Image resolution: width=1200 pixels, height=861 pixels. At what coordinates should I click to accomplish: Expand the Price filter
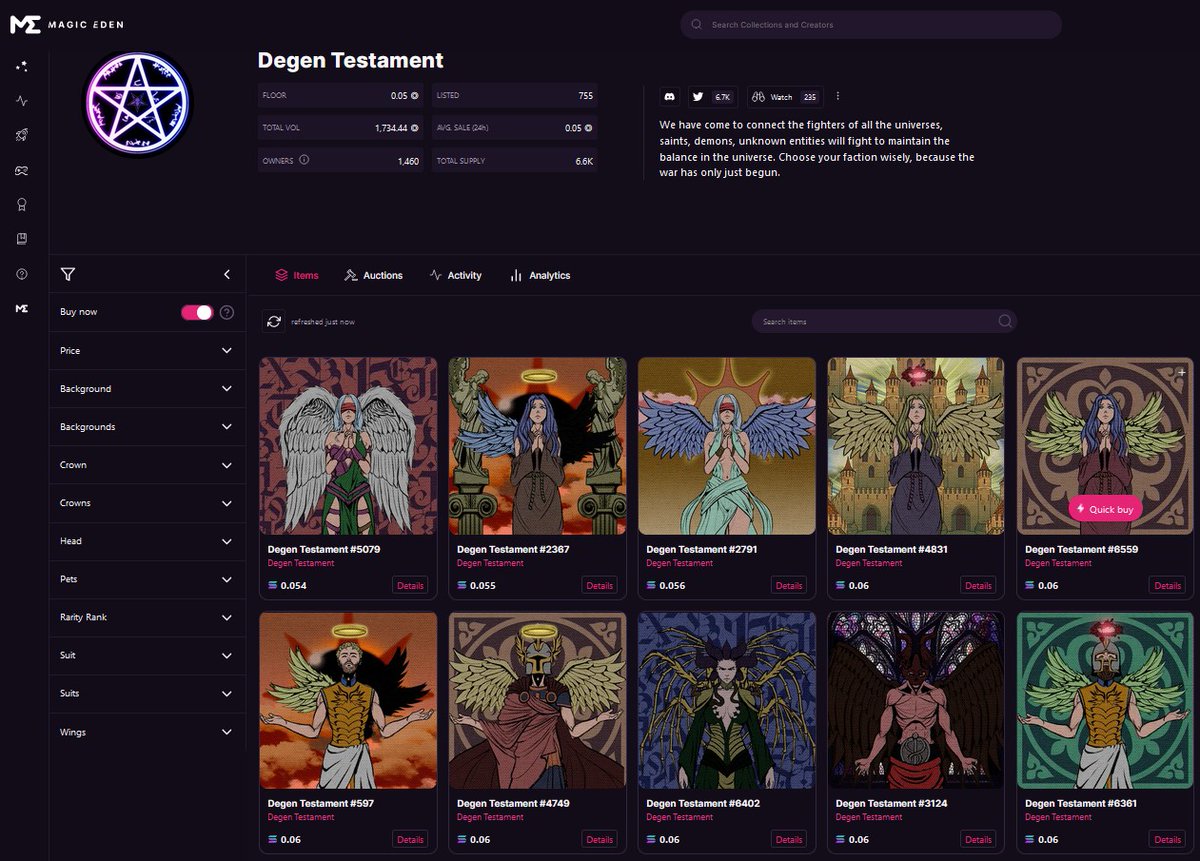[x=146, y=351]
